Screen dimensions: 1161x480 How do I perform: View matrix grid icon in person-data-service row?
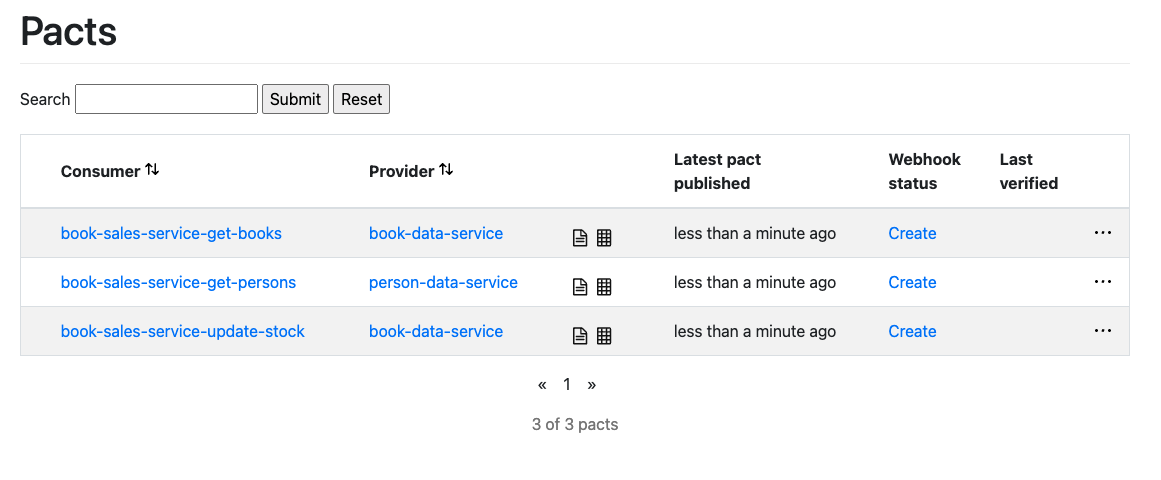click(x=604, y=287)
